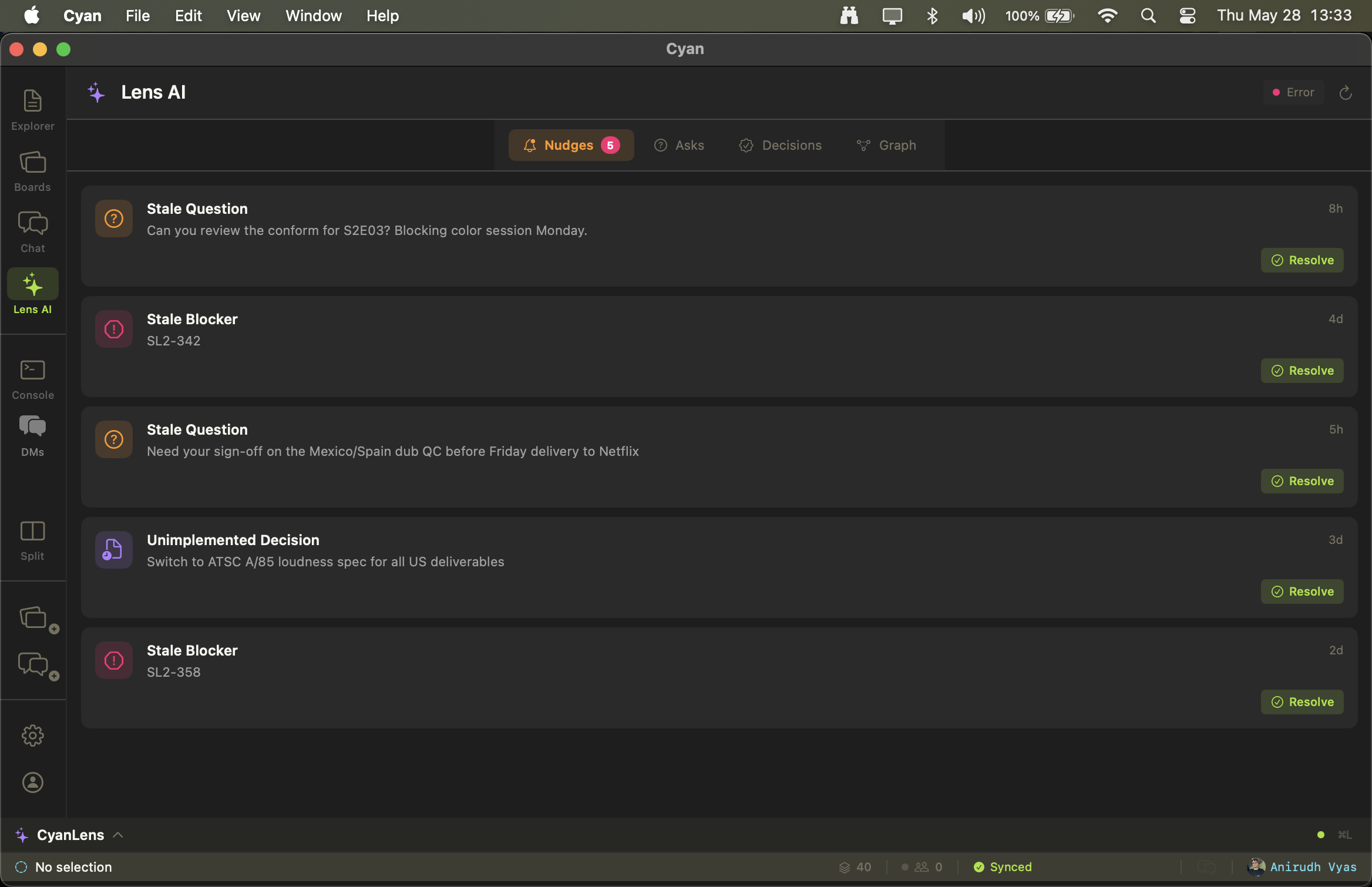Switch to the Decisions tab
The width and height of the screenshot is (1372, 887).
pyautogui.click(x=780, y=145)
